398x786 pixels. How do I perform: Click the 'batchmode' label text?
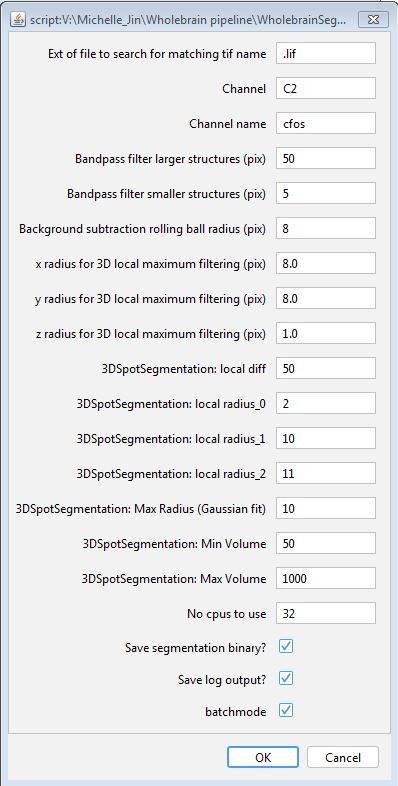pyautogui.click(x=236, y=712)
